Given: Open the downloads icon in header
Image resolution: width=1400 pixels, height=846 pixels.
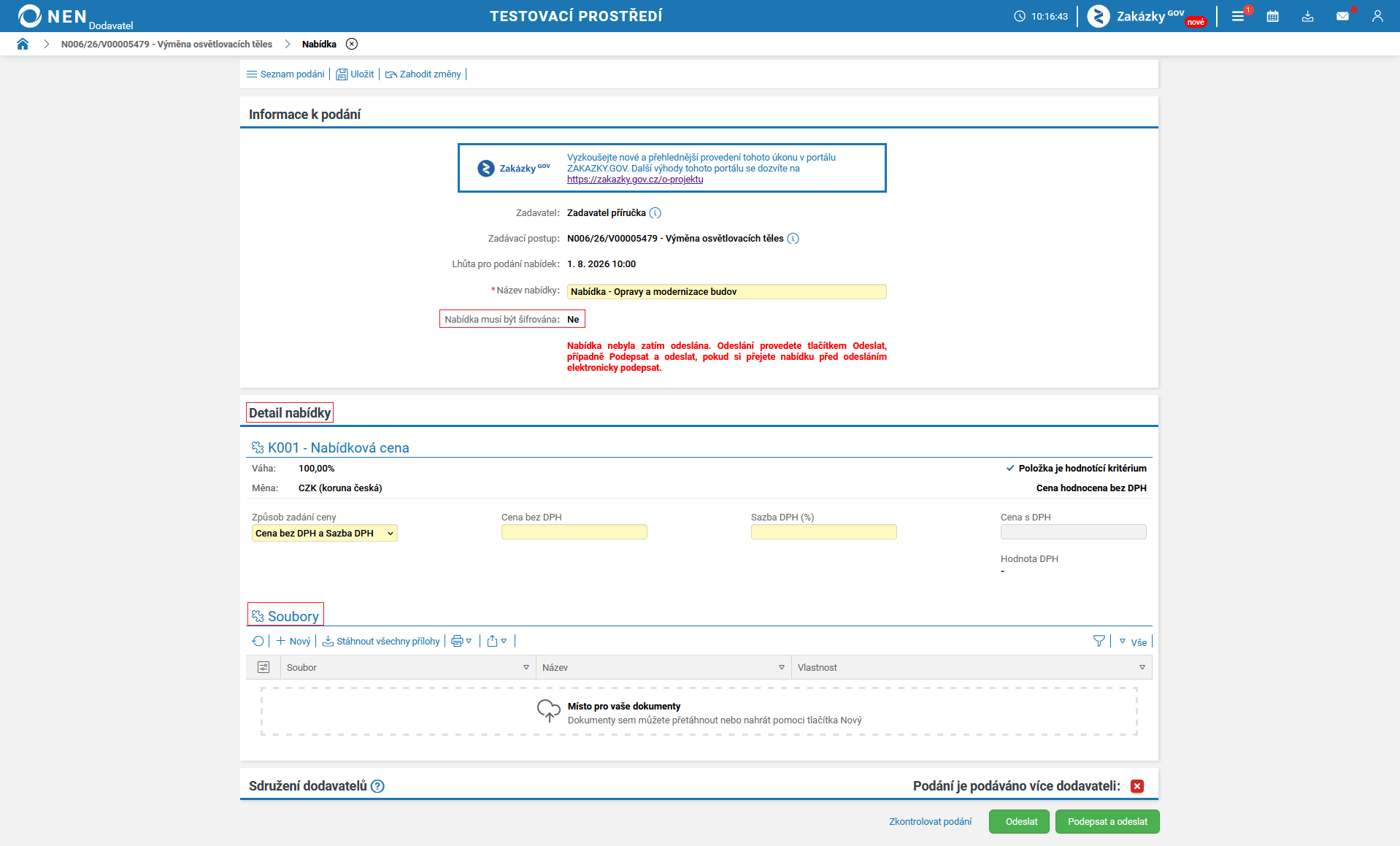Looking at the screenshot, I should [1308, 16].
